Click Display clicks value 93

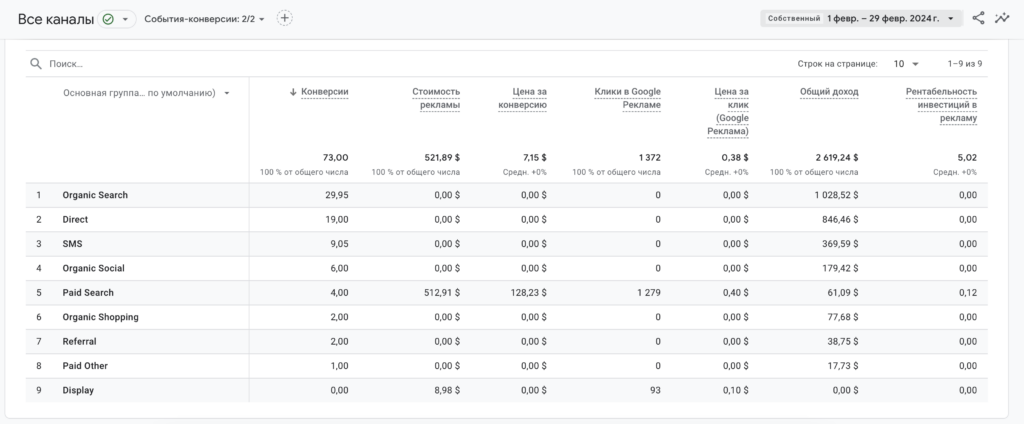pyautogui.click(x=655, y=390)
